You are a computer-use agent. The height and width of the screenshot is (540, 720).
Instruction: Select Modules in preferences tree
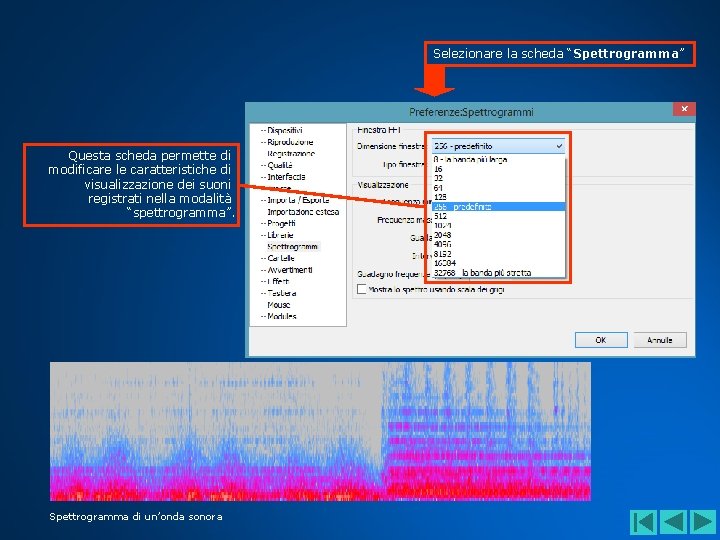[x=281, y=316]
